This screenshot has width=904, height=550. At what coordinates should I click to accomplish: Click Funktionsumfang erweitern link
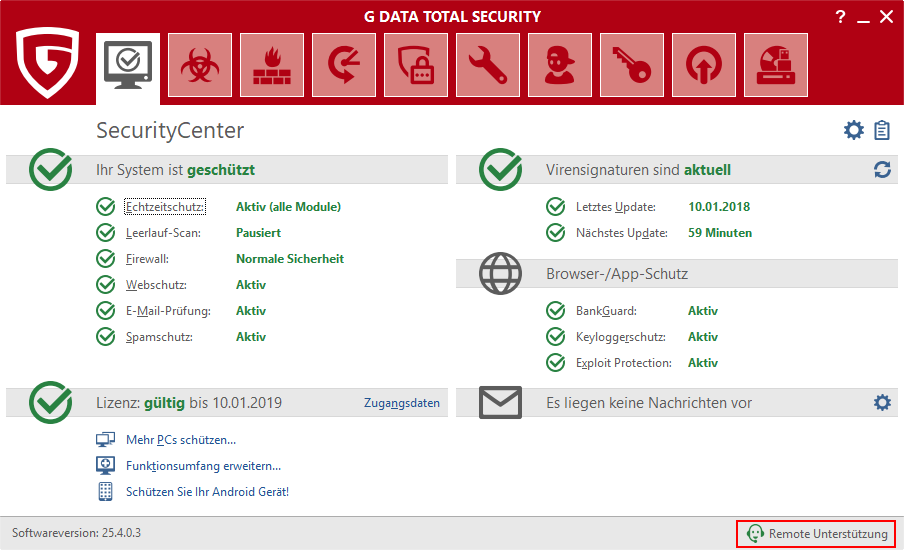(204, 466)
